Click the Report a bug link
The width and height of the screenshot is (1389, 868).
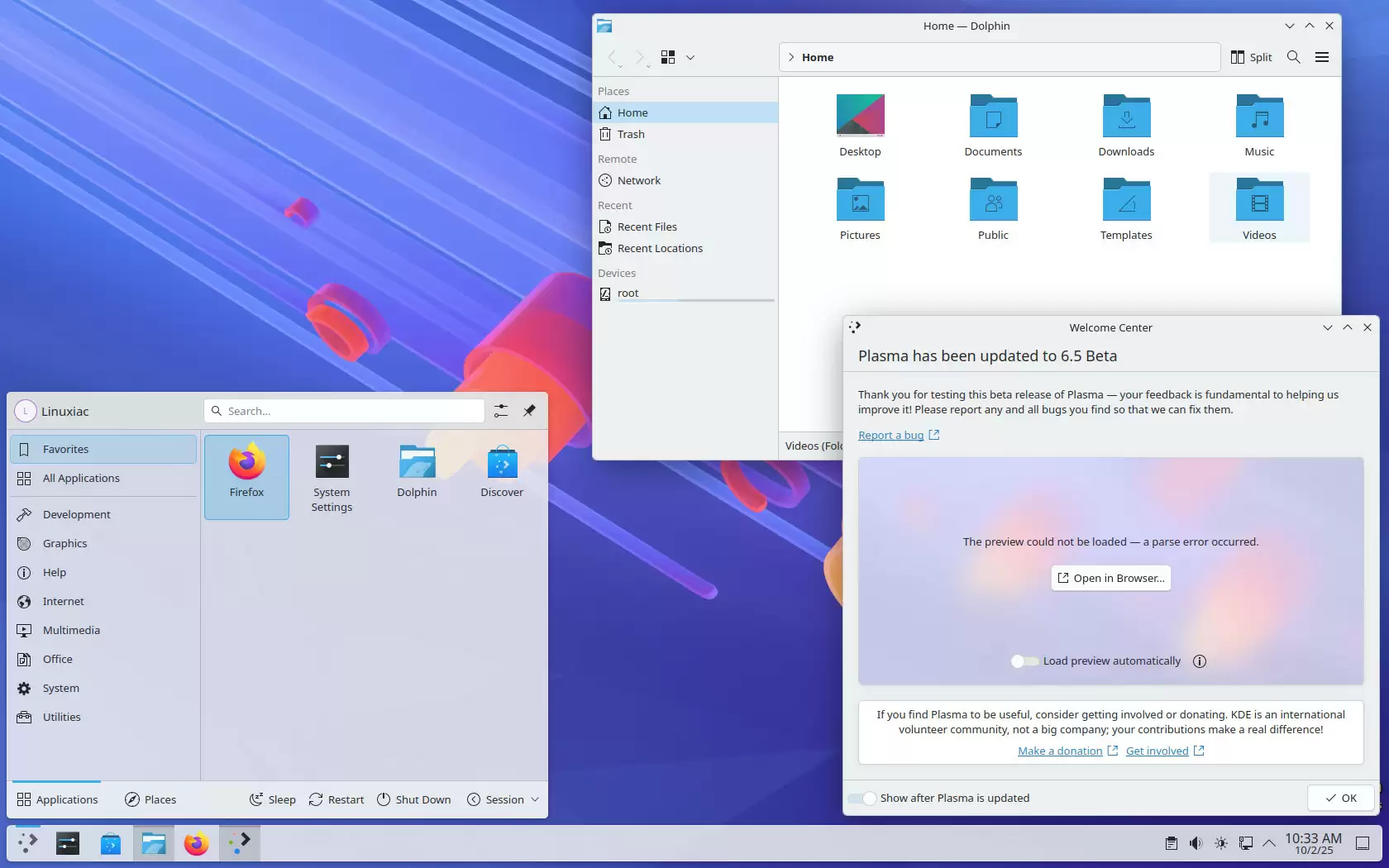pos(890,436)
